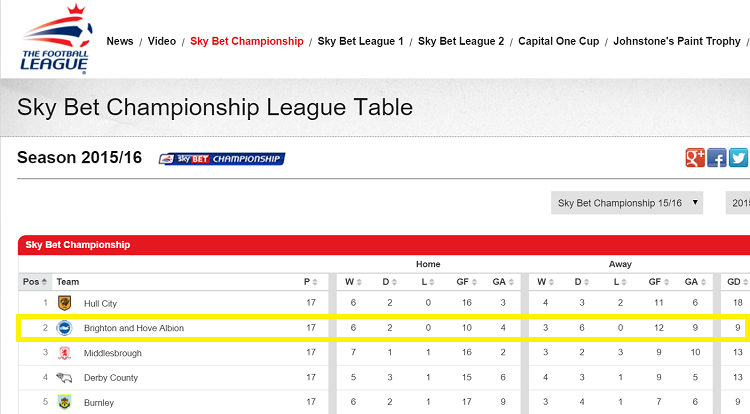Open the Sky Bet Championship 15/16 dropdown
The width and height of the screenshot is (750, 414).
[627, 203]
